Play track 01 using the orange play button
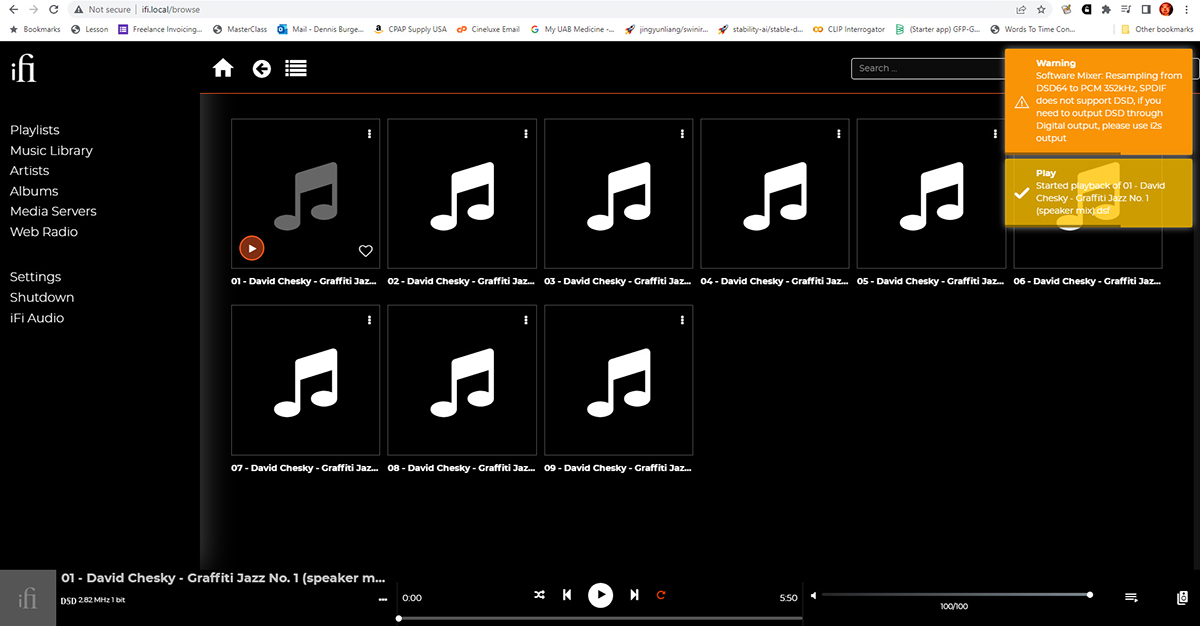This screenshot has width=1200, height=626. [252, 248]
